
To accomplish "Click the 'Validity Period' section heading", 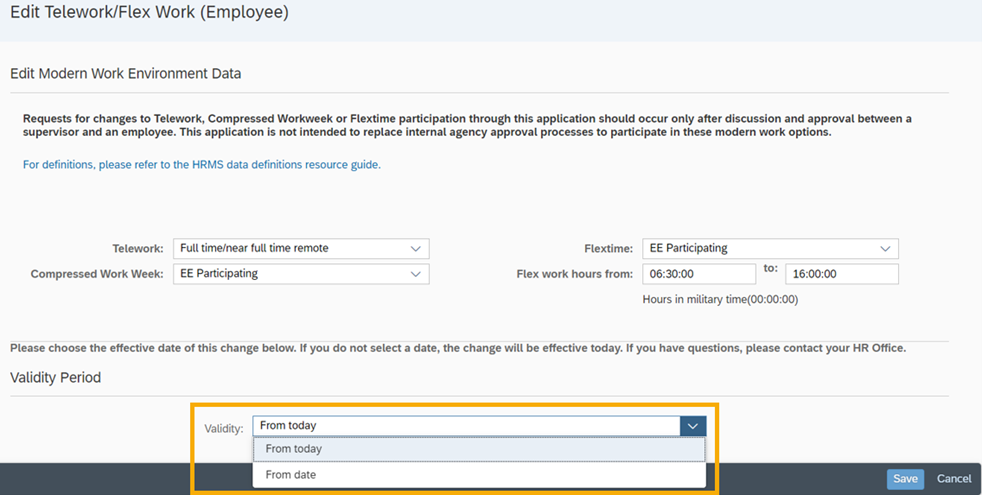I will (55, 377).
